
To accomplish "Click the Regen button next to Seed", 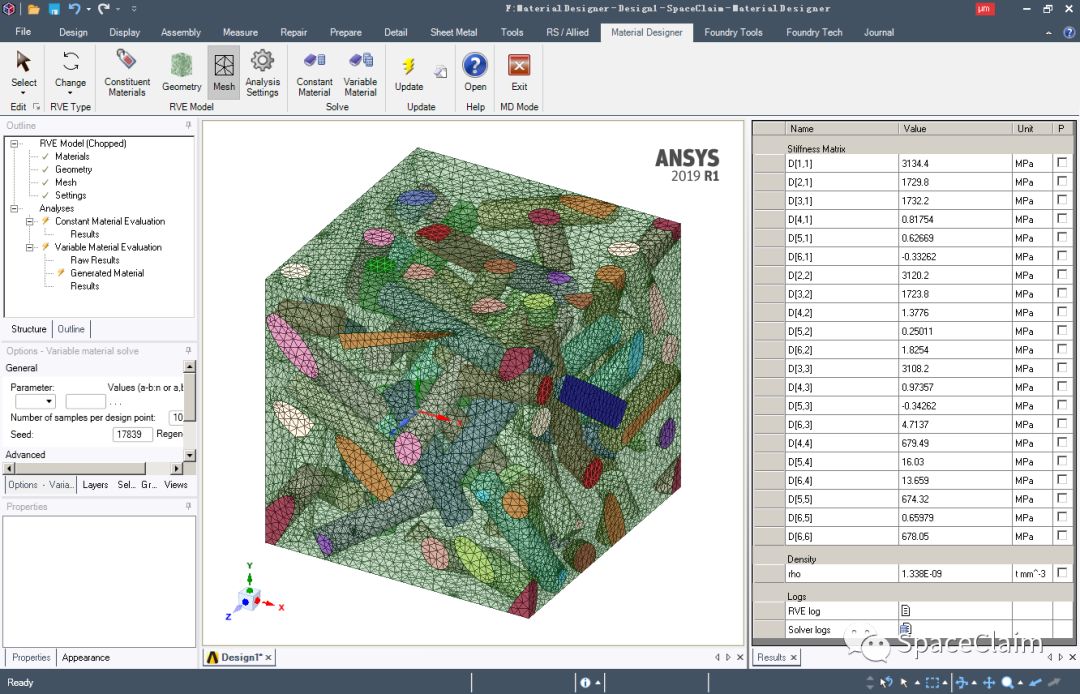I will click(170, 433).
